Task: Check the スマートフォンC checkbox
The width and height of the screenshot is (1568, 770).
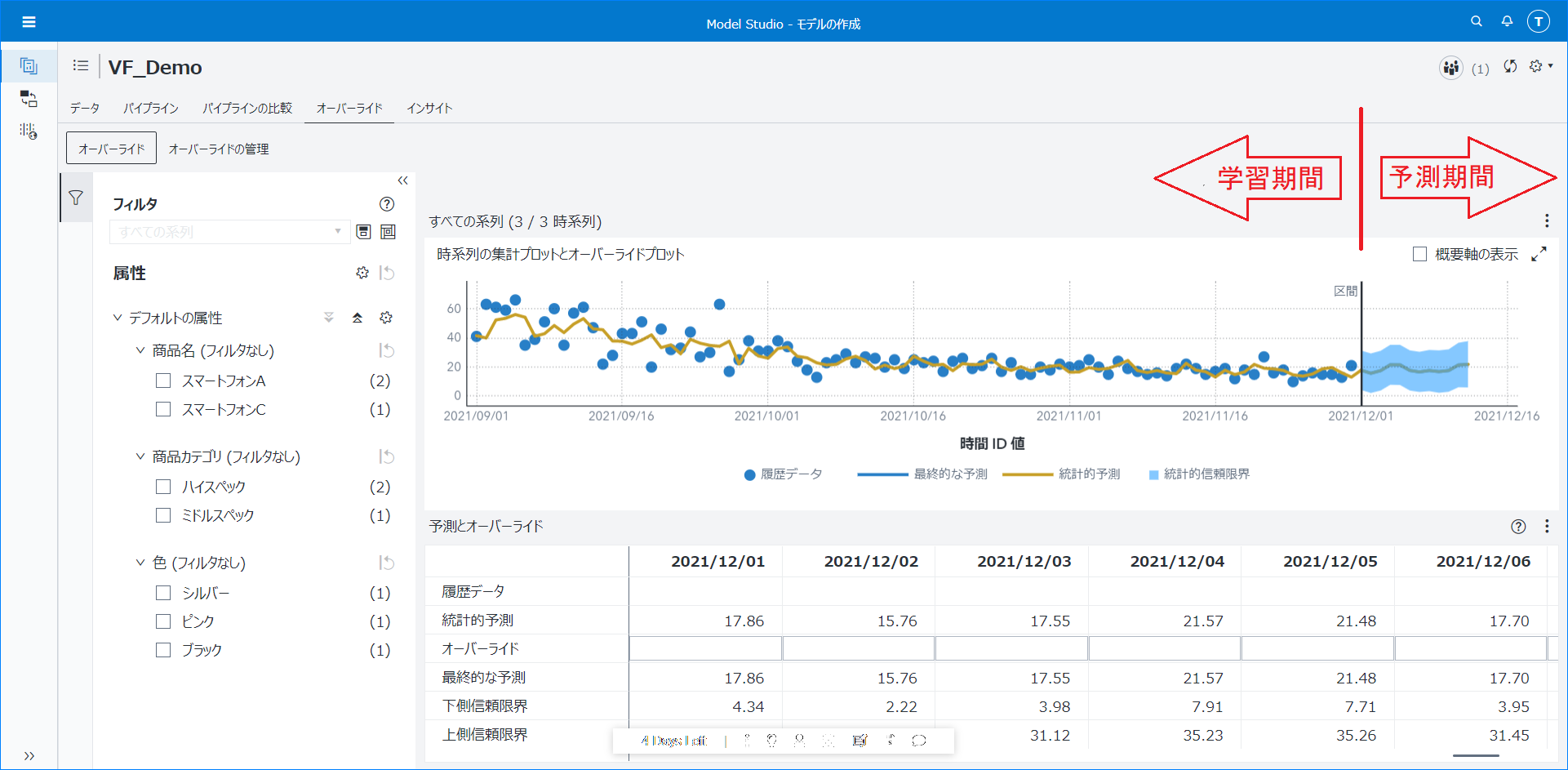Action: [x=163, y=409]
